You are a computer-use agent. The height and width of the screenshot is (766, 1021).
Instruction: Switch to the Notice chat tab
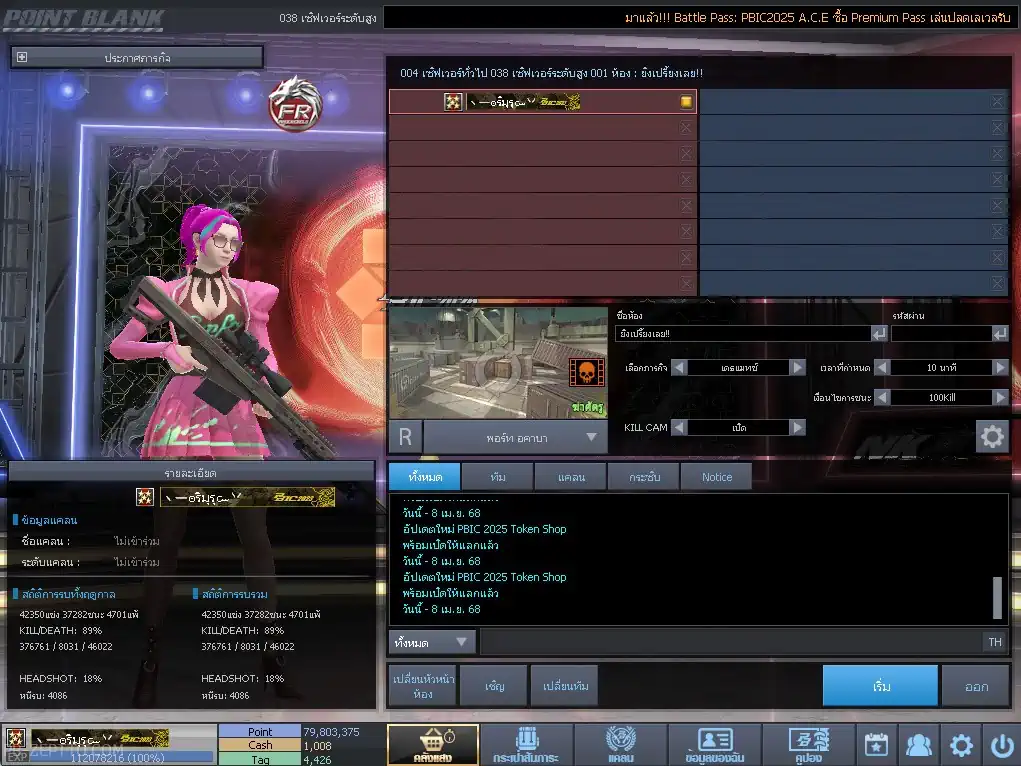[x=716, y=477]
